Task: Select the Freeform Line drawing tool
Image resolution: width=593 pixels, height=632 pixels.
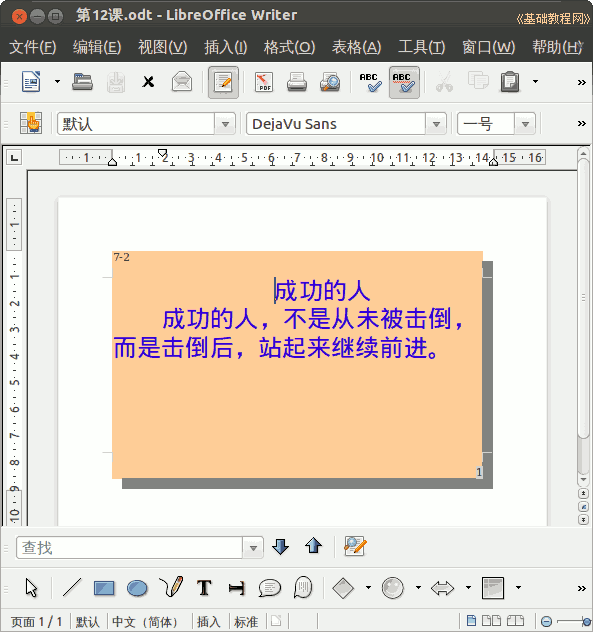Action: pos(171,587)
